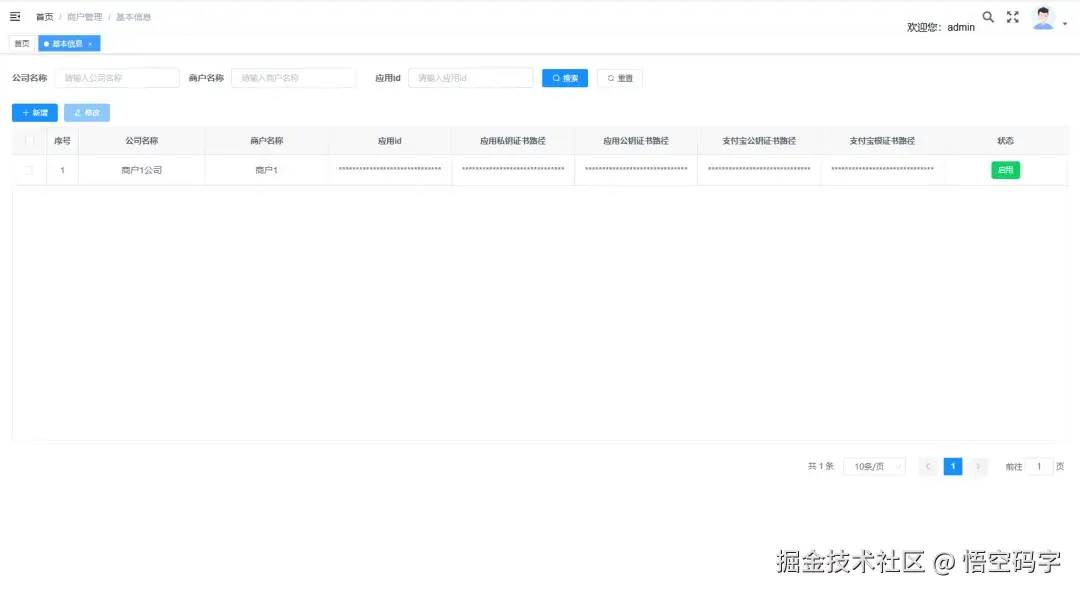
Task: Close the 基本信息 tab with its x
Action: tap(88, 43)
